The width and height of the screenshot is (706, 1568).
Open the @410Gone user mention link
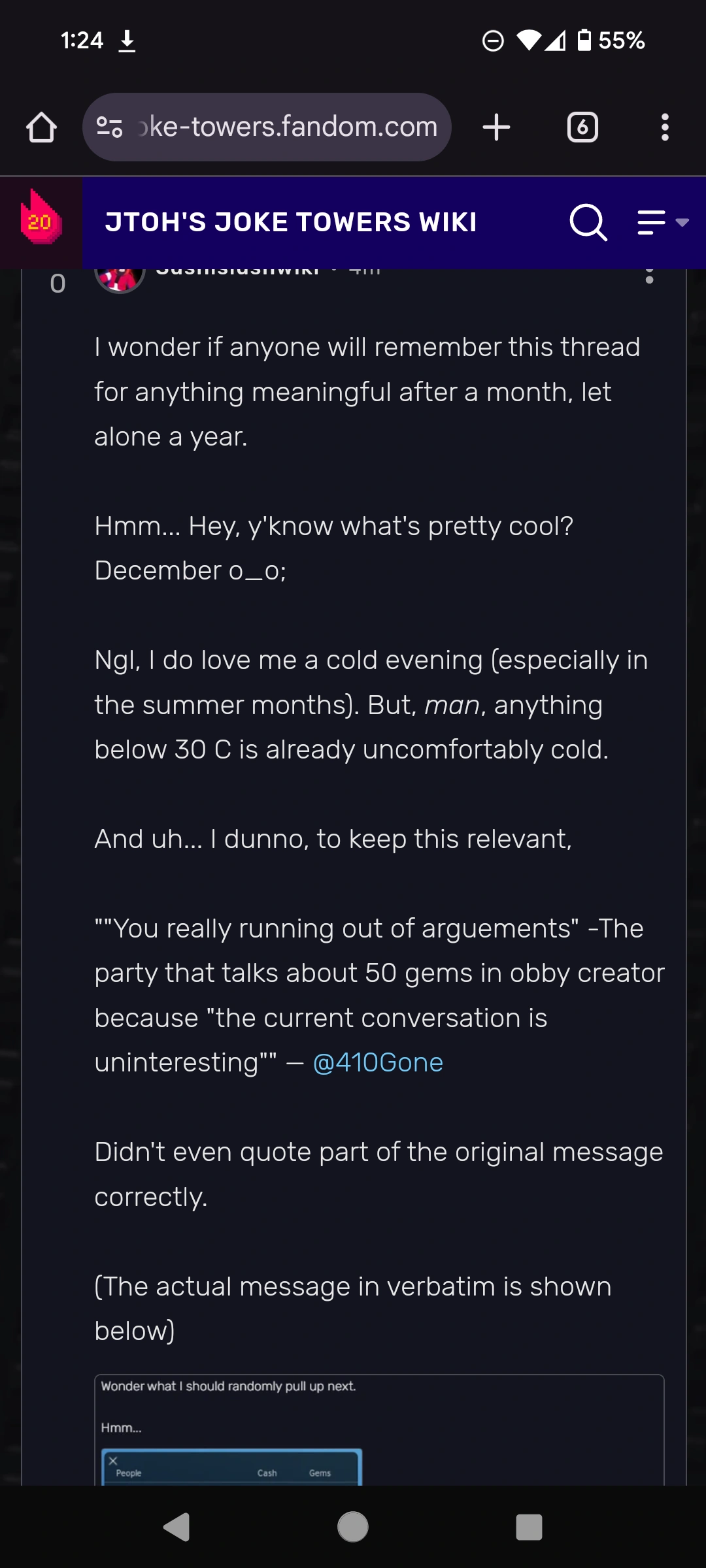pos(378,1063)
